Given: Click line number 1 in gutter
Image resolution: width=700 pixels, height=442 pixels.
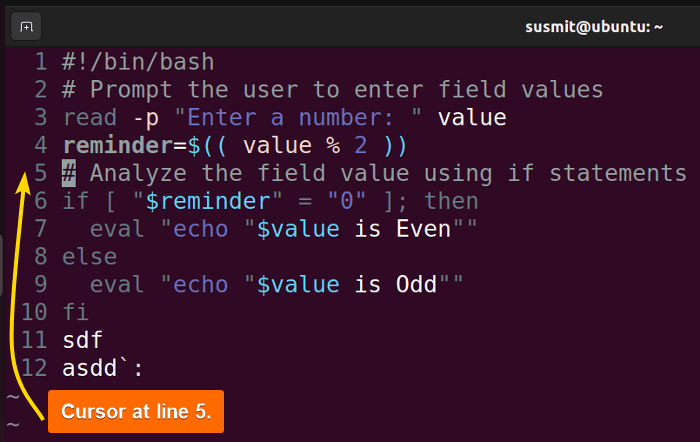Looking at the screenshot, I should click(x=41, y=62).
